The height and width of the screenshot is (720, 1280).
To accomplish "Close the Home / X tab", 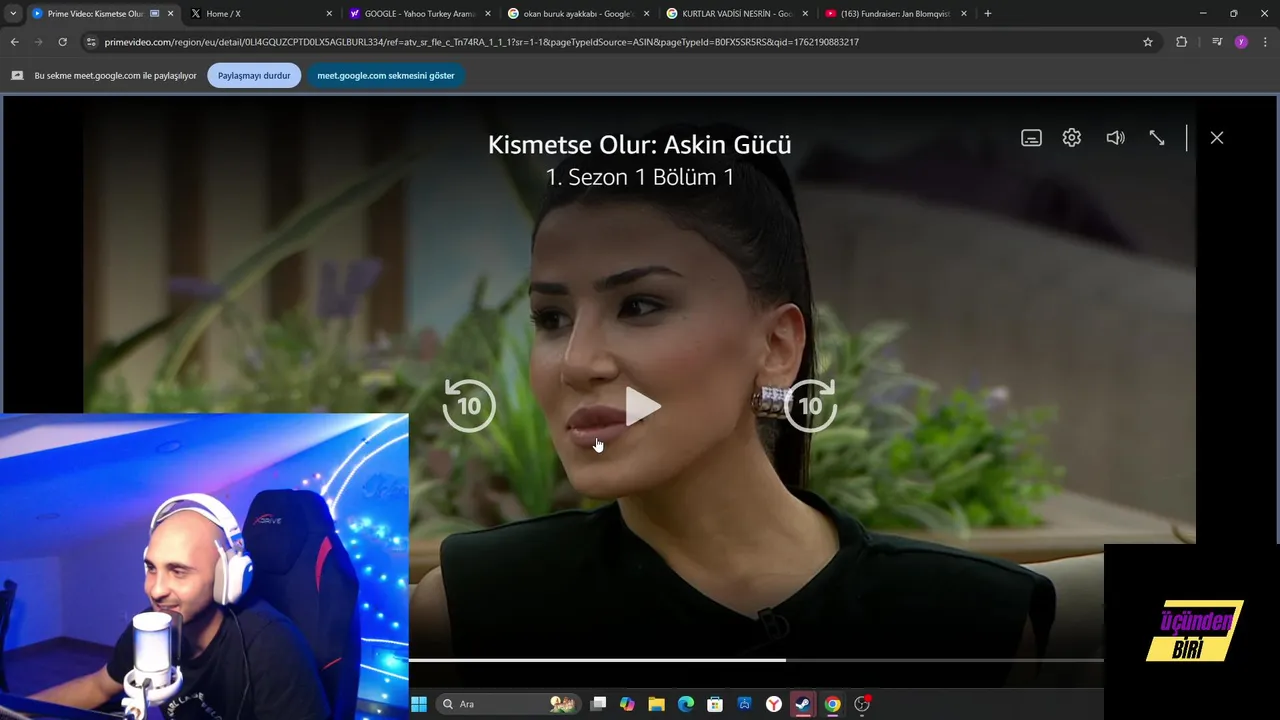I will click(329, 14).
